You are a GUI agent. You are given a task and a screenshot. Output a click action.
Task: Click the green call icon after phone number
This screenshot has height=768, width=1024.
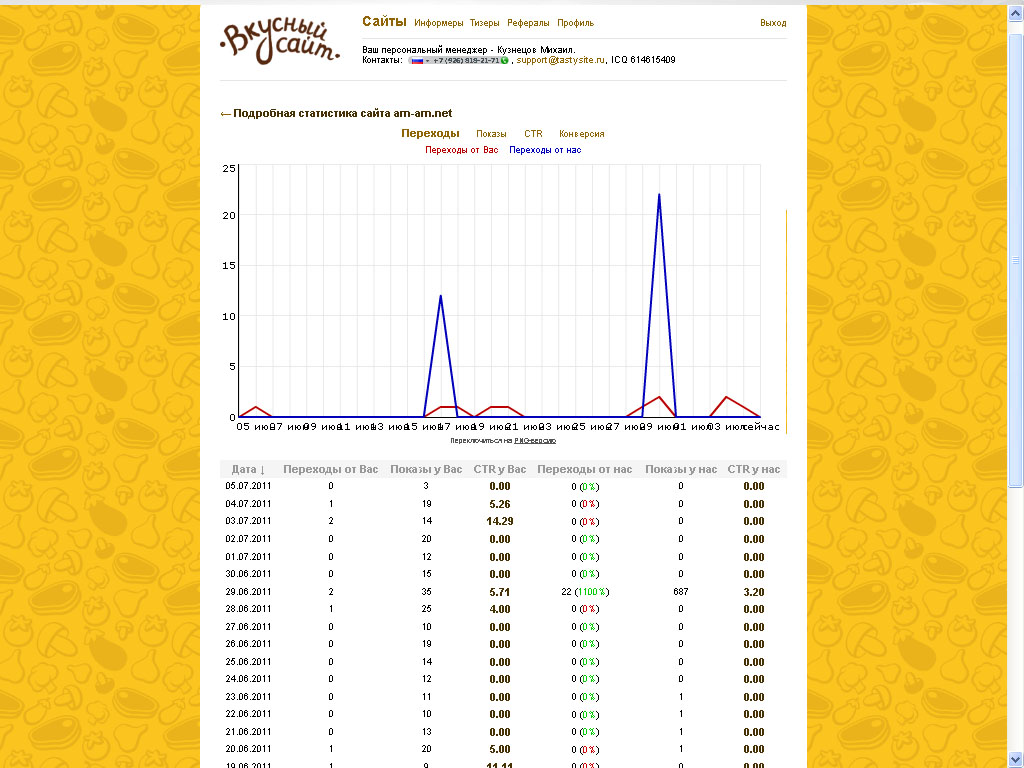click(505, 60)
